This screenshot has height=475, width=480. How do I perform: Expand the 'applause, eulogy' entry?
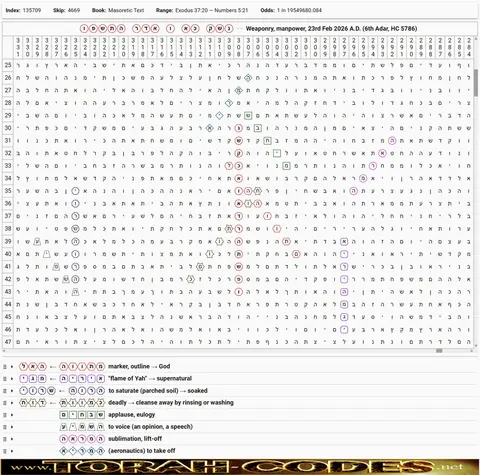(12, 415)
